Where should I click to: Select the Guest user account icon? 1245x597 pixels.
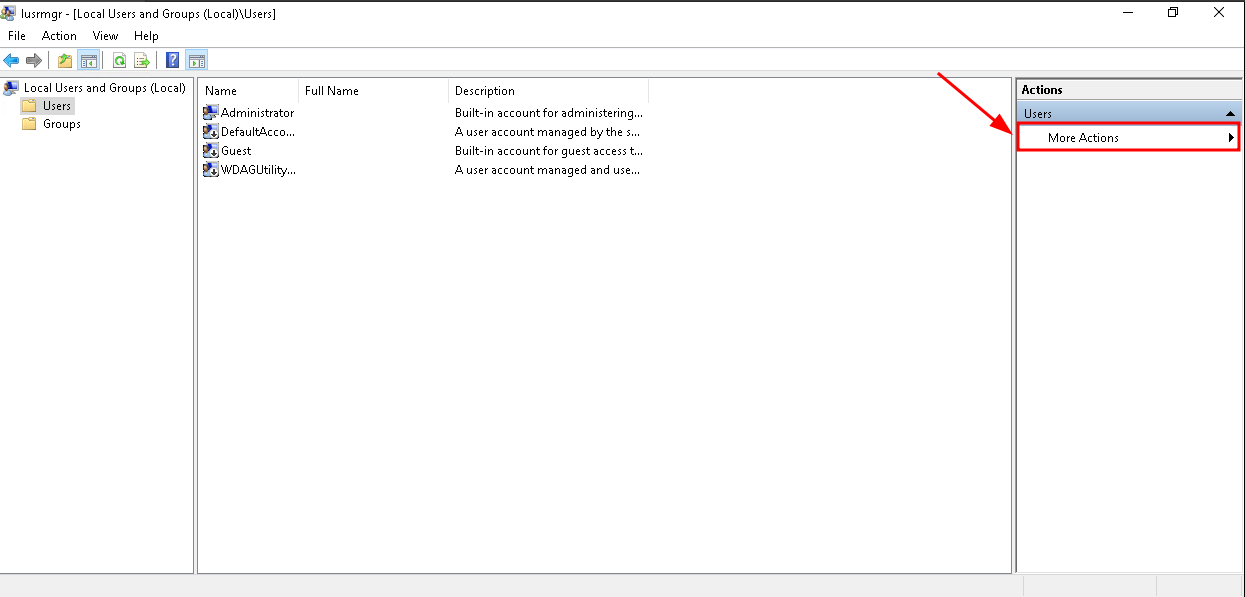tap(211, 150)
